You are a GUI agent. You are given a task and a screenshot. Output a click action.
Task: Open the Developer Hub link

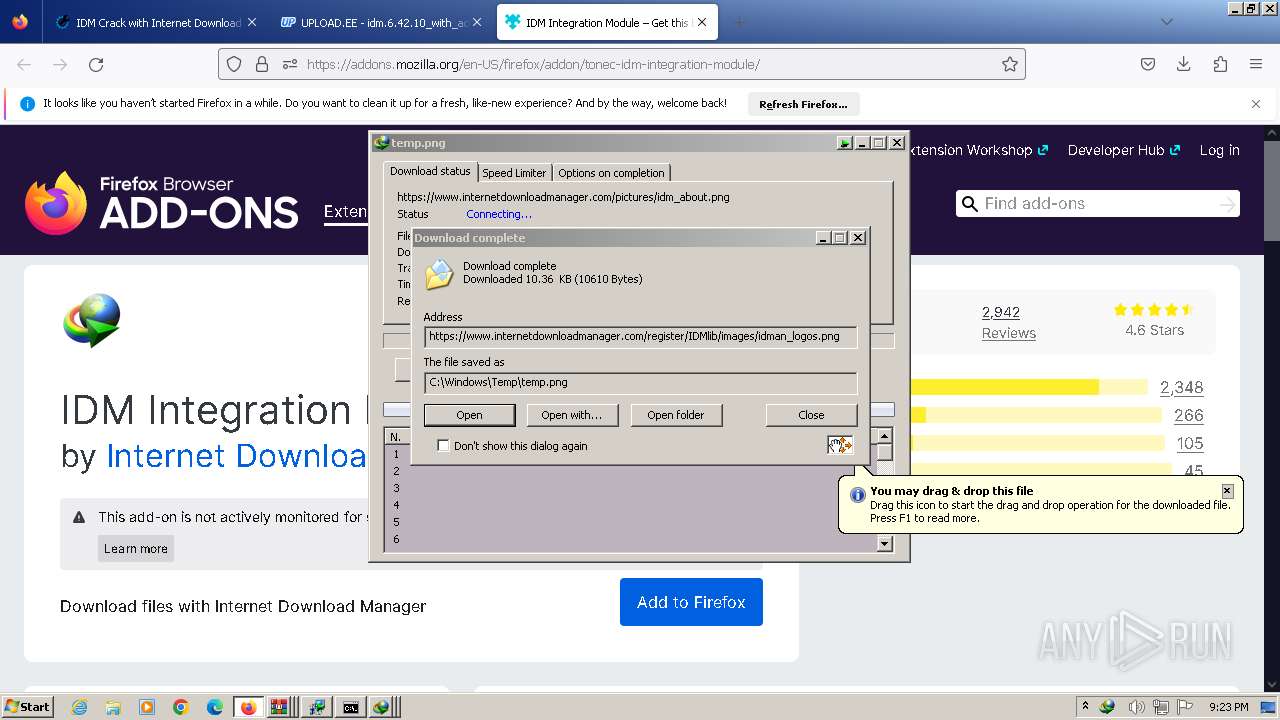(1124, 150)
